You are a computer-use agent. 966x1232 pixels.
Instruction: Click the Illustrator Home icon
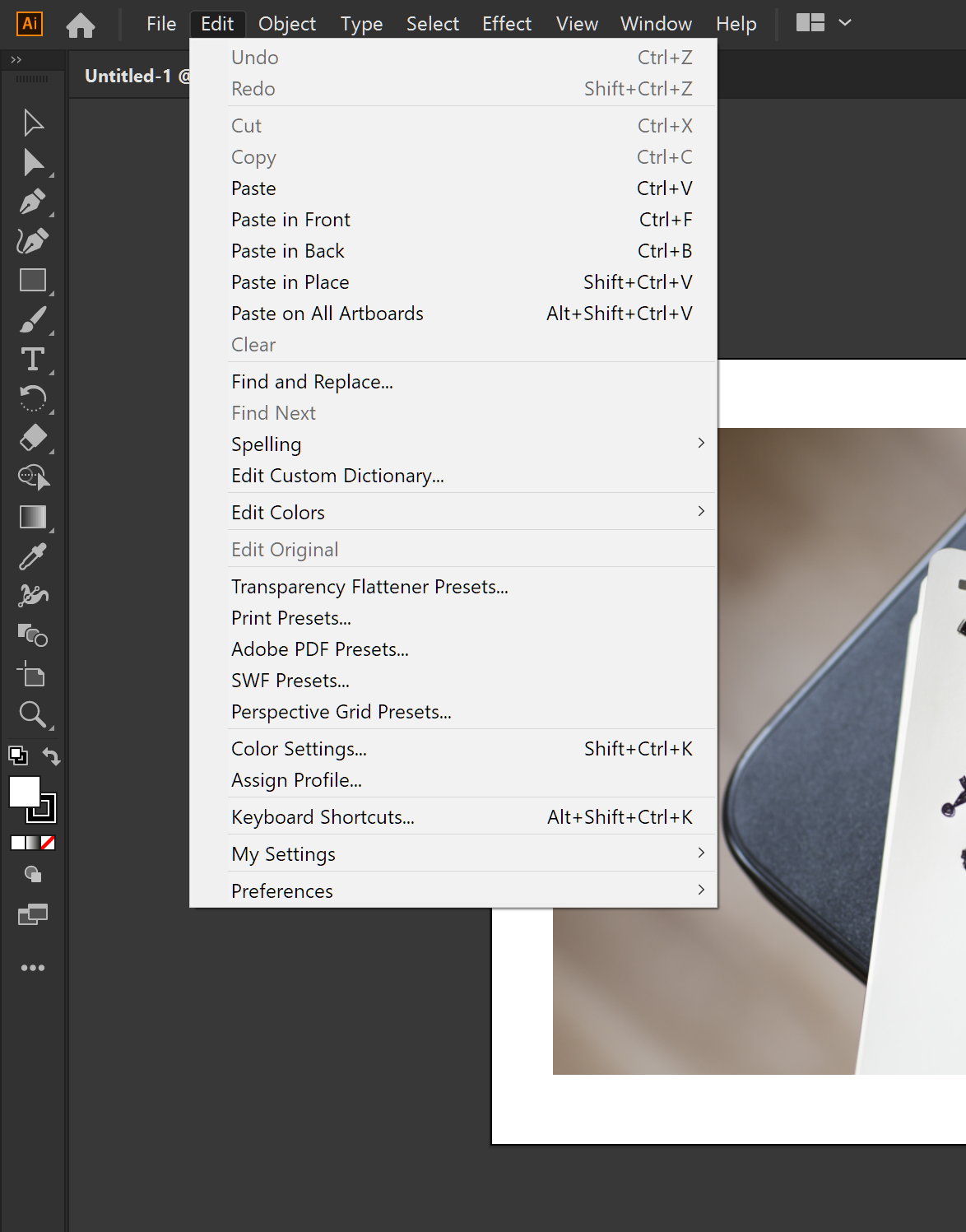(81, 25)
